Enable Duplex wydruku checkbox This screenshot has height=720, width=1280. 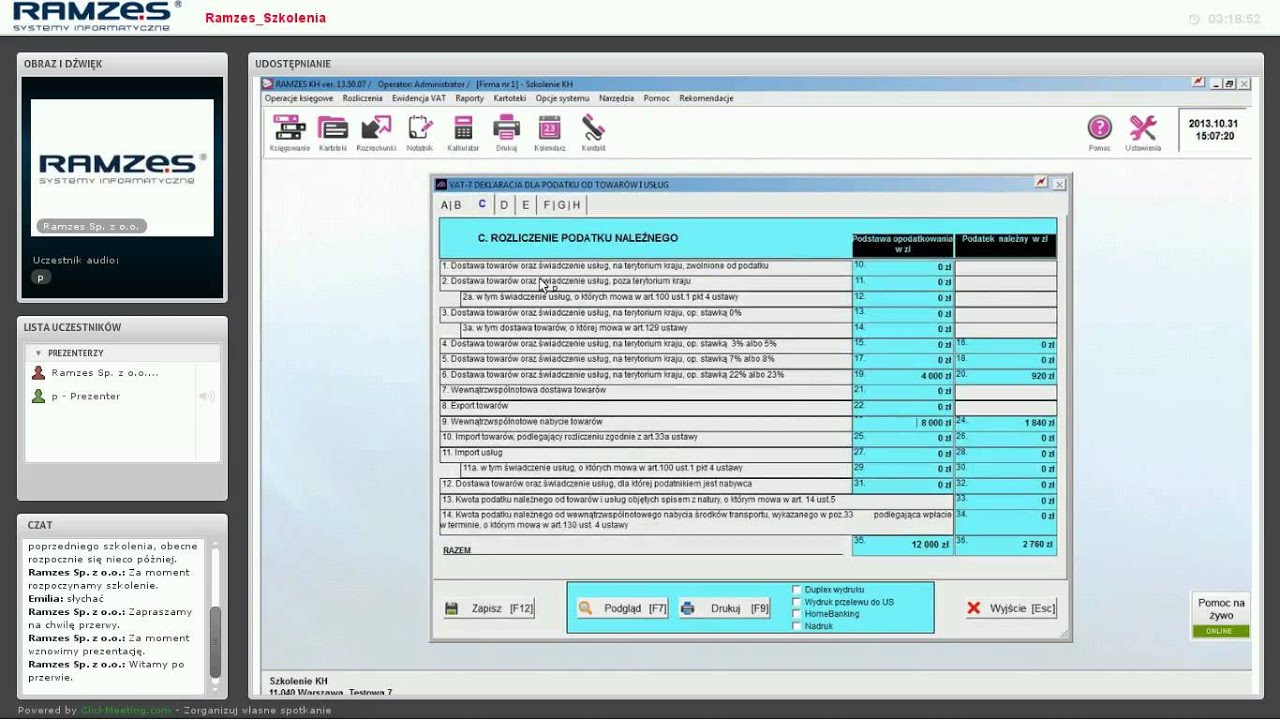(796, 590)
